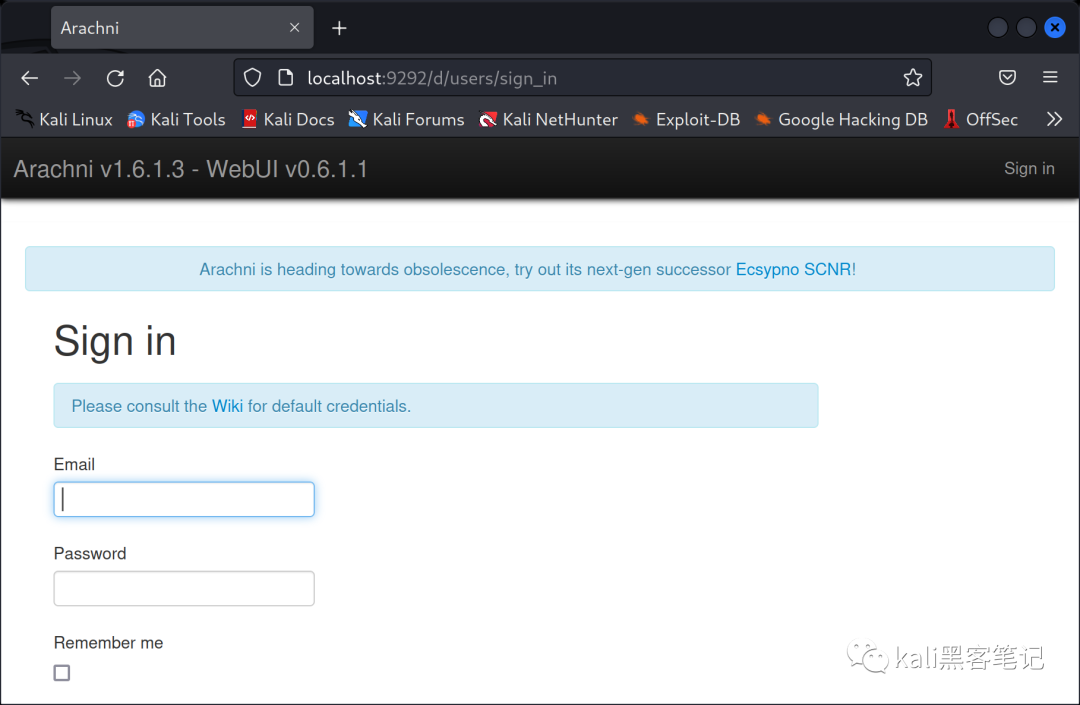Open the Pocket save icon

[1007, 78]
